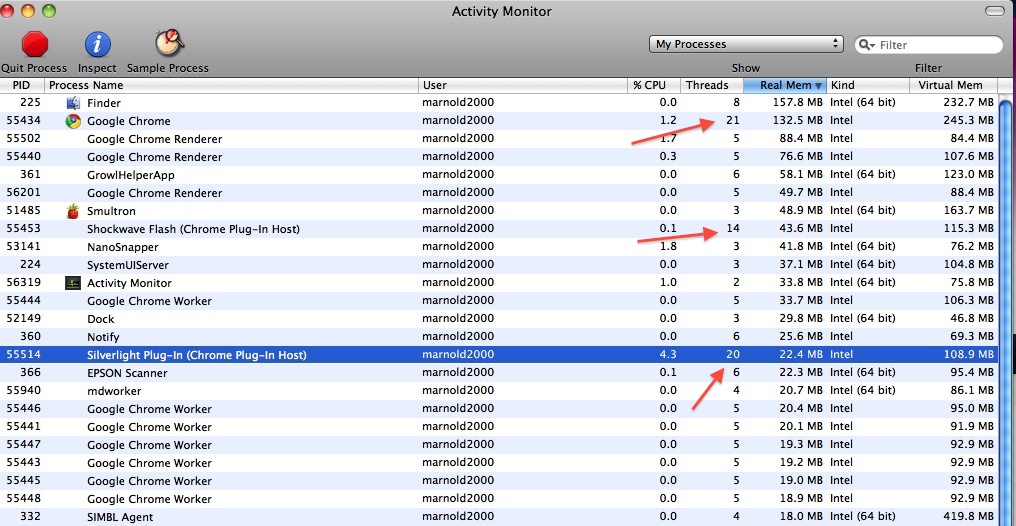Click the 232.7 MB virtual memory value
The height and width of the screenshot is (526, 1016).
(967, 102)
